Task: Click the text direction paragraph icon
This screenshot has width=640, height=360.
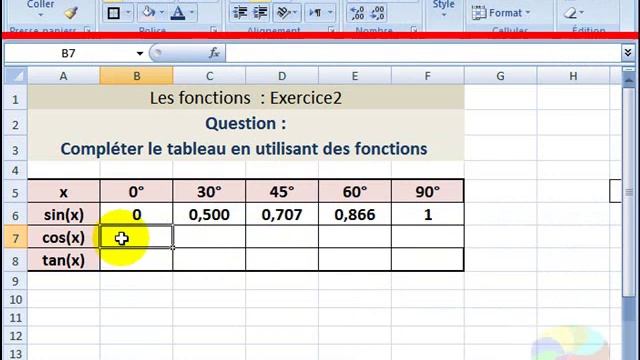Action: (315, 13)
